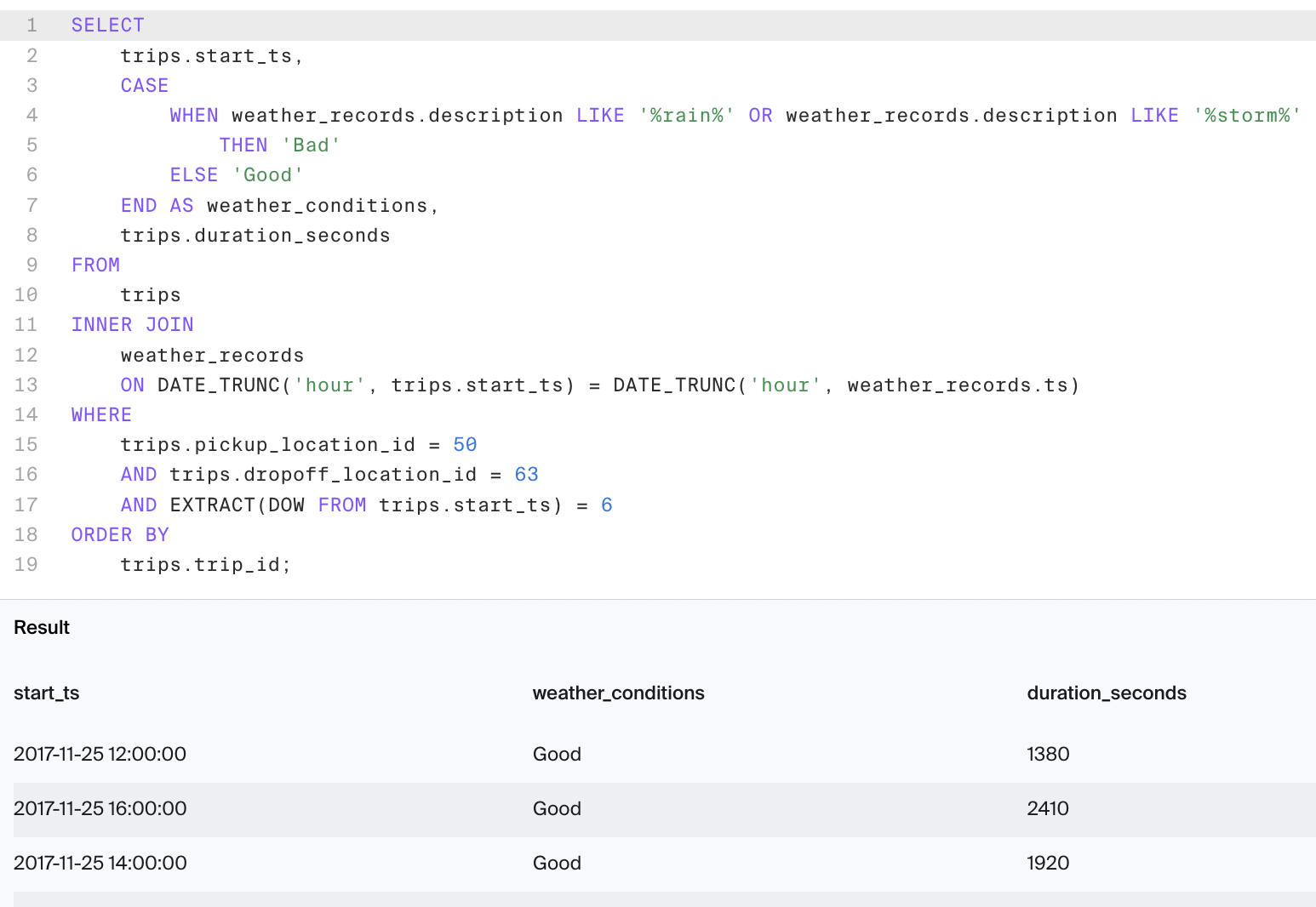Click the '%storm%' pattern string
Screen dimensions: 1316x907
coord(1247,116)
